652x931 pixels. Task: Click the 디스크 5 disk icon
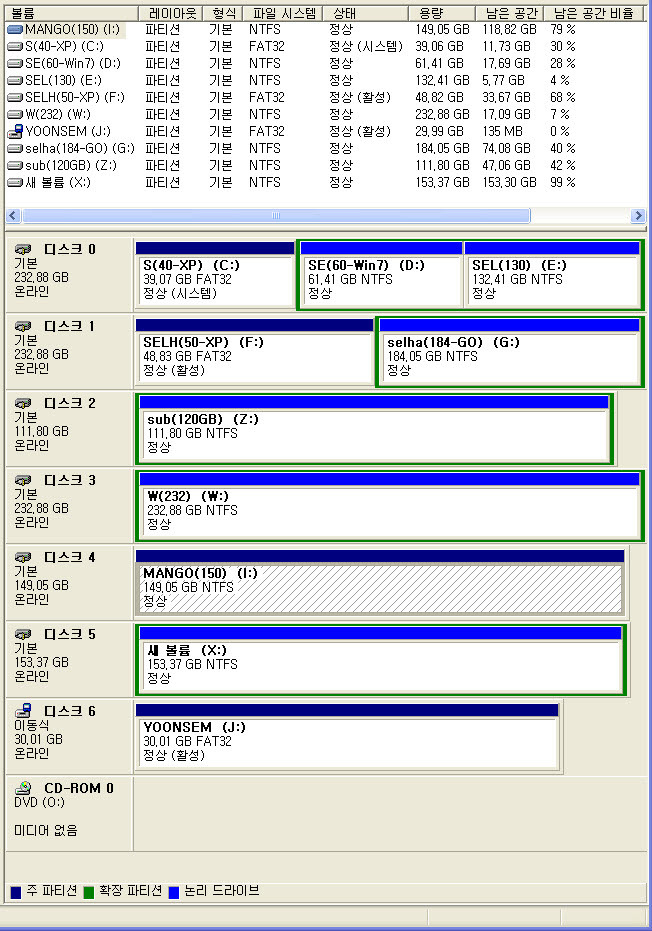click(23, 634)
